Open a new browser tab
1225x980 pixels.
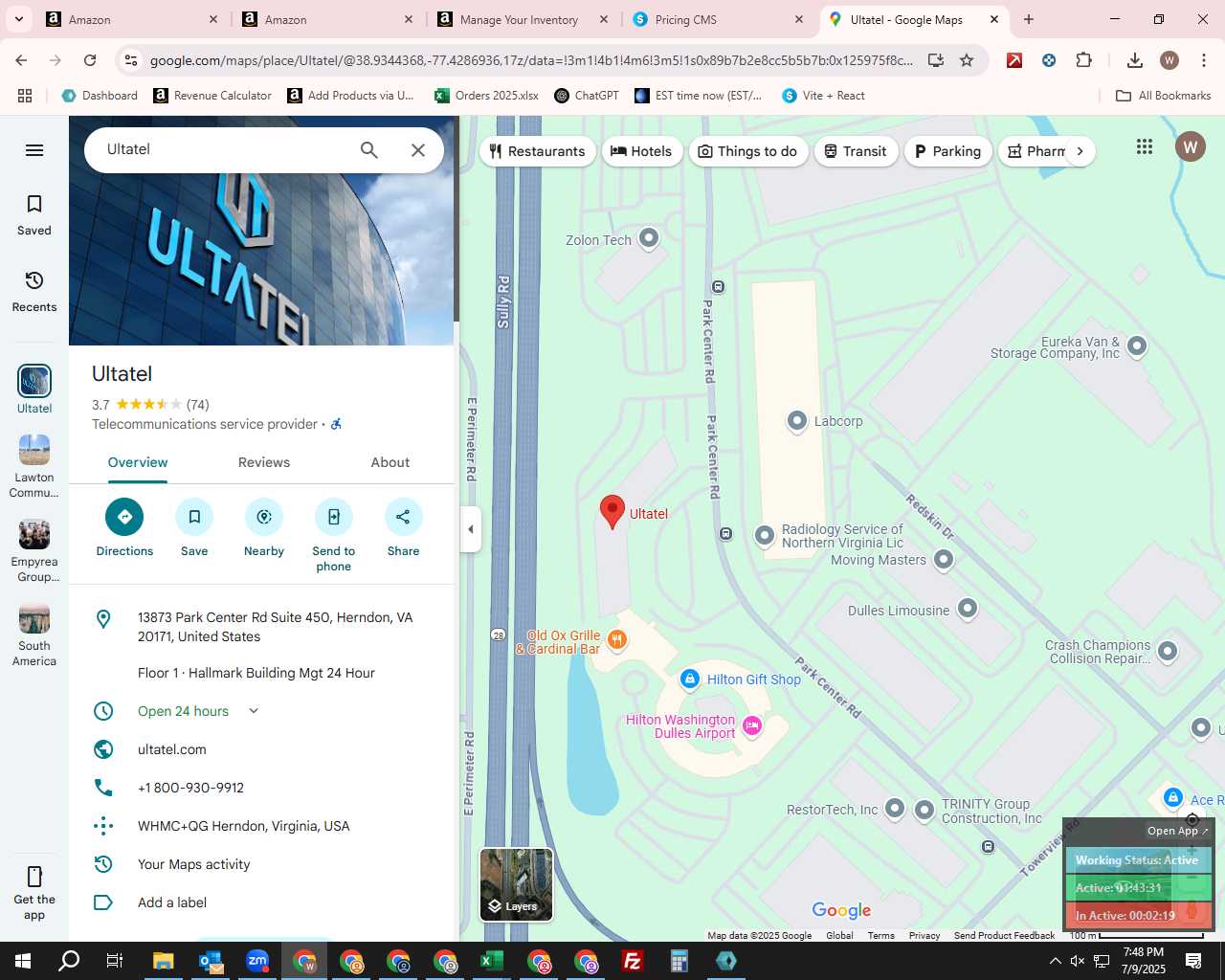pyautogui.click(x=1029, y=19)
